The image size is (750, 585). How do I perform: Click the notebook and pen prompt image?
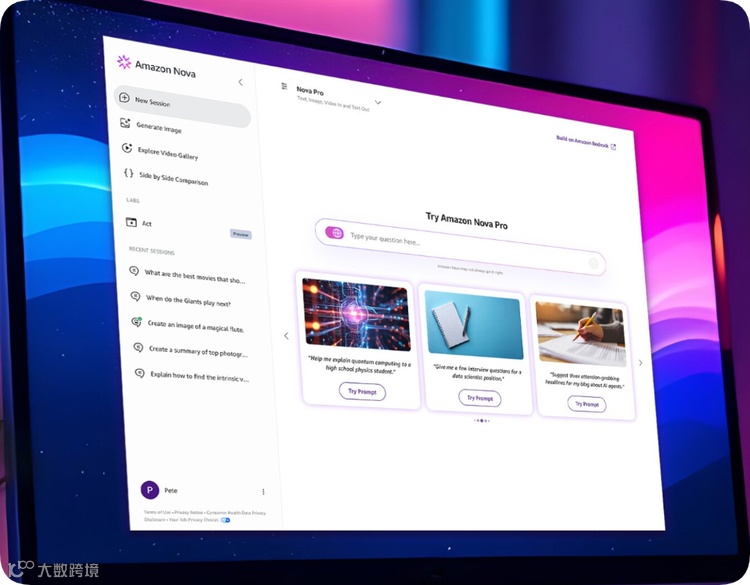click(x=474, y=325)
